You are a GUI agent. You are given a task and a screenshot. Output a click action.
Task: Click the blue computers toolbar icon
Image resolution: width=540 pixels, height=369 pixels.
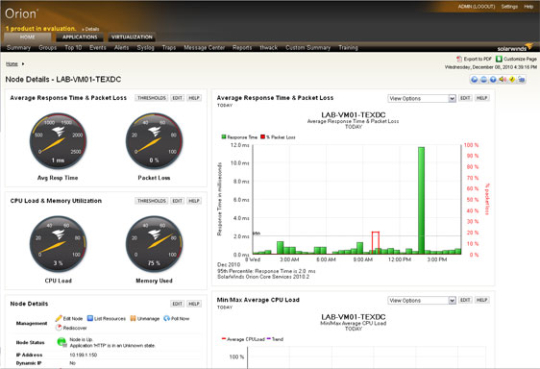tap(521, 80)
